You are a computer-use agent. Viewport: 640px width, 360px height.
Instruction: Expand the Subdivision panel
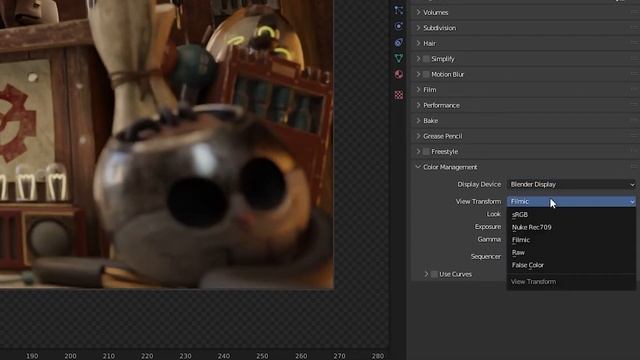(x=418, y=28)
